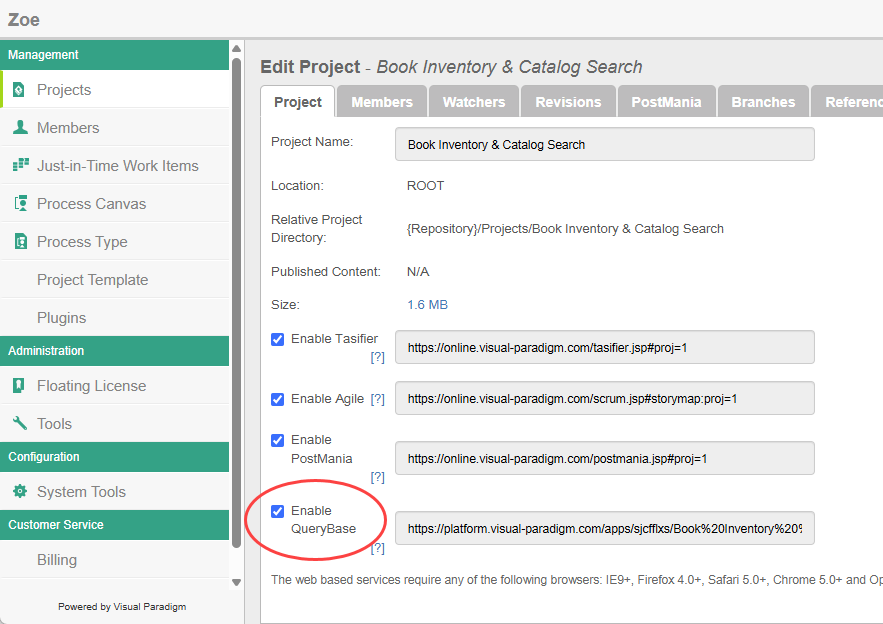This screenshot has height=624, width=883.
Task: Open the help link for Enable Tasifier
Action: [x=377, y=357]
